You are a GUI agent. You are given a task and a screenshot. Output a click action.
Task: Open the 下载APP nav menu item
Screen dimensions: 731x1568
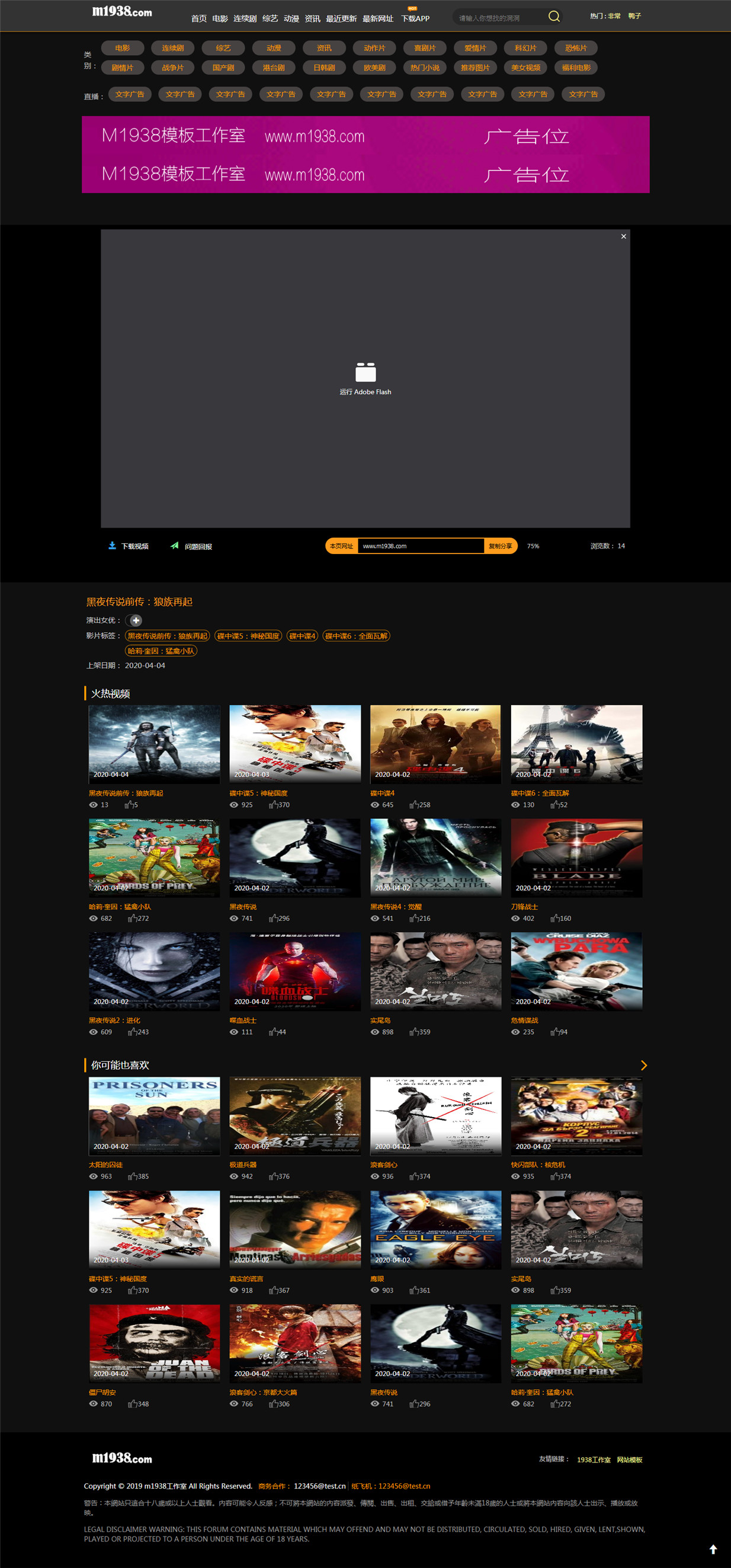click(415, 18)
